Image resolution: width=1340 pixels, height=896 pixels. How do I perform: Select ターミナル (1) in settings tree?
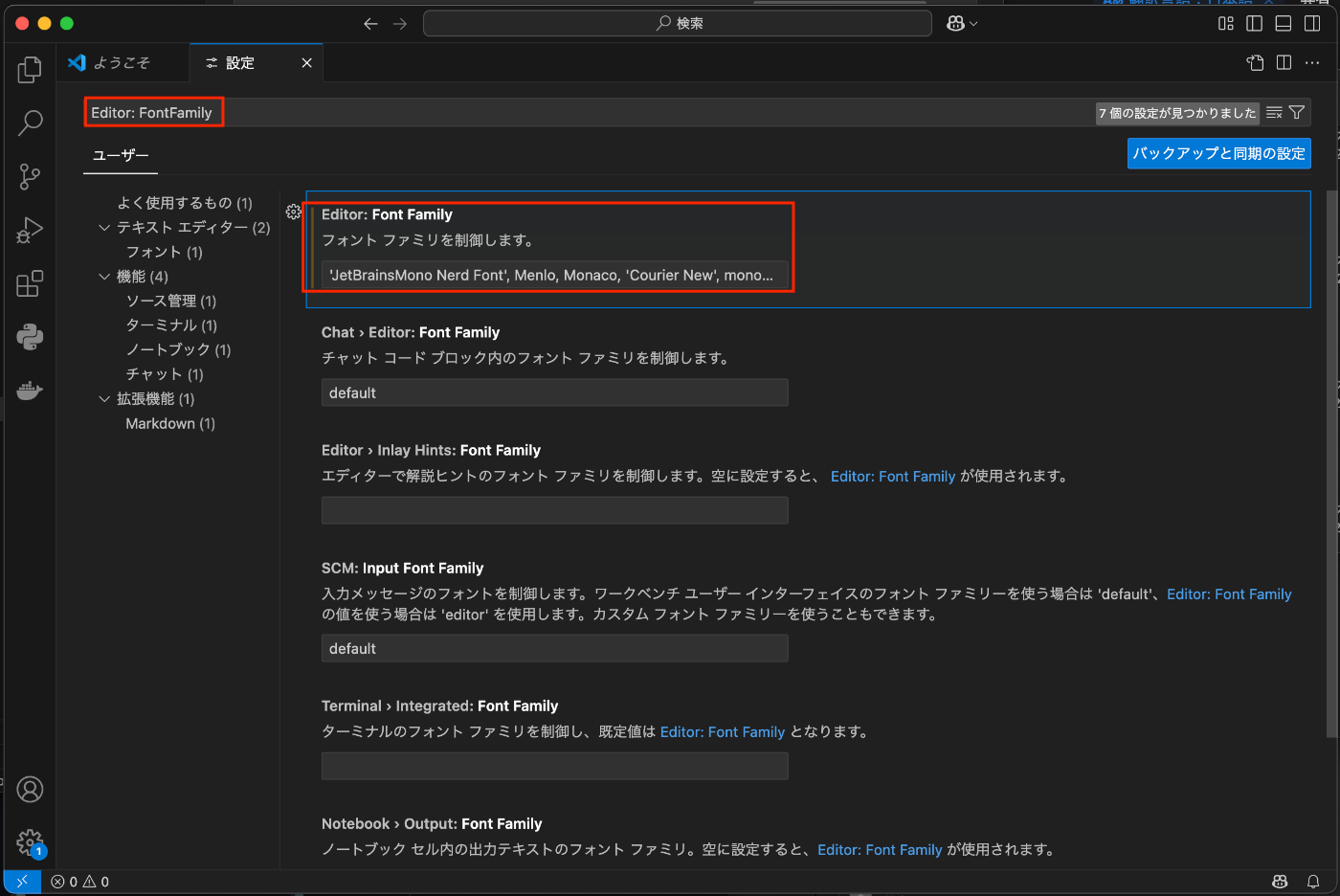(171, 325)
